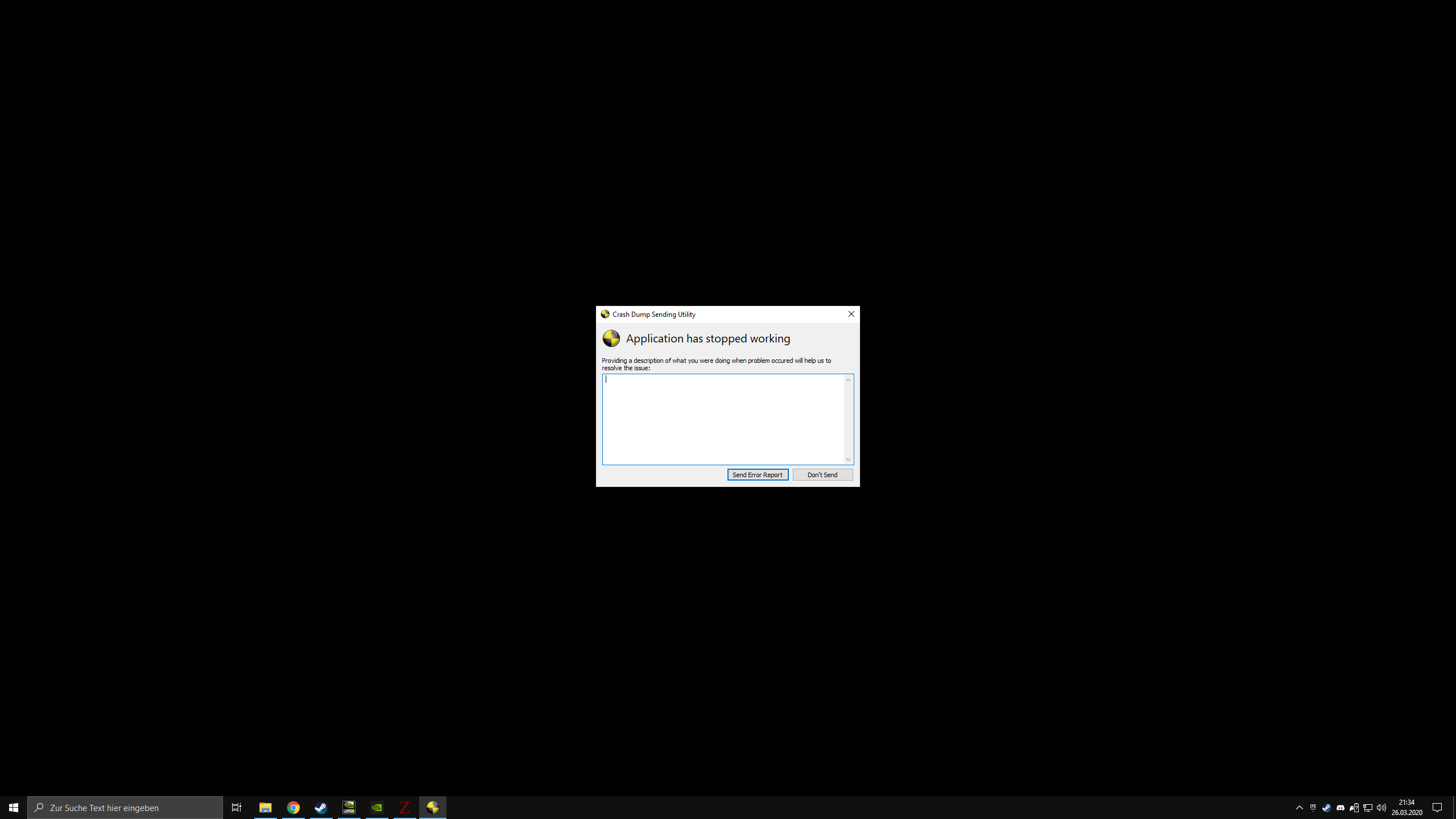Viewport: 1456px width, 819px height.
Task: Open NVIDIA Control Panel taskbar icon
Action: click(x=349, y=808)
